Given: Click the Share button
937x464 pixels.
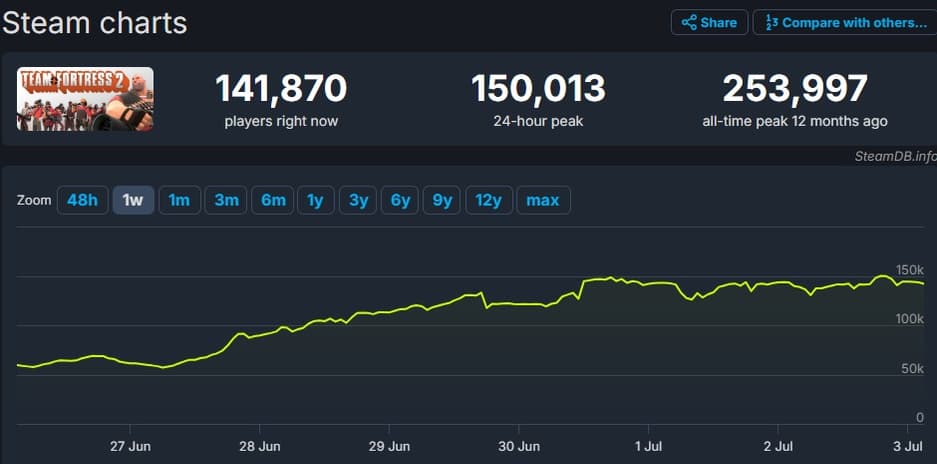Looking at the screenshot, I should [709, 23].
